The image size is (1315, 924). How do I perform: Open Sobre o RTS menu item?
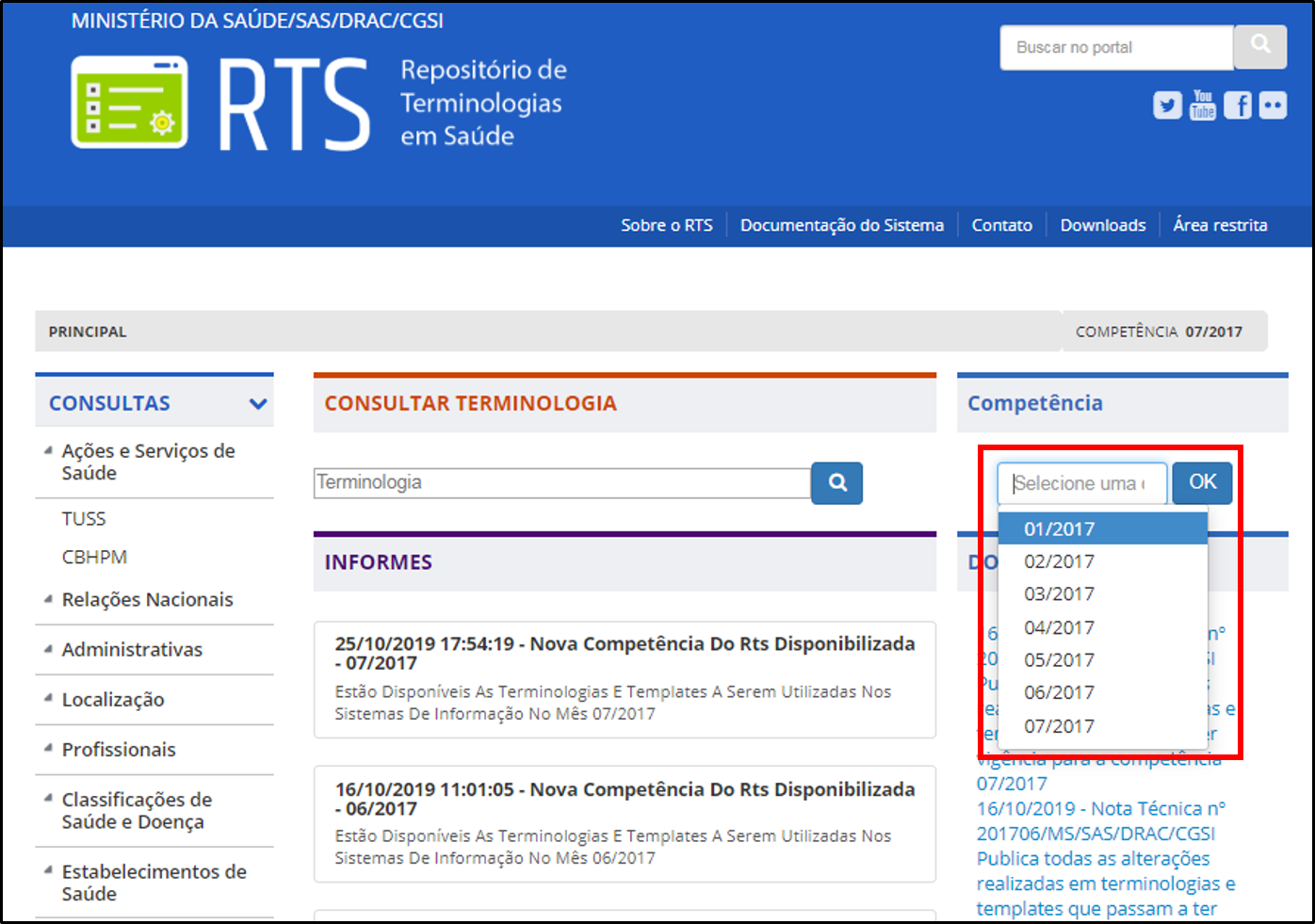666,225
